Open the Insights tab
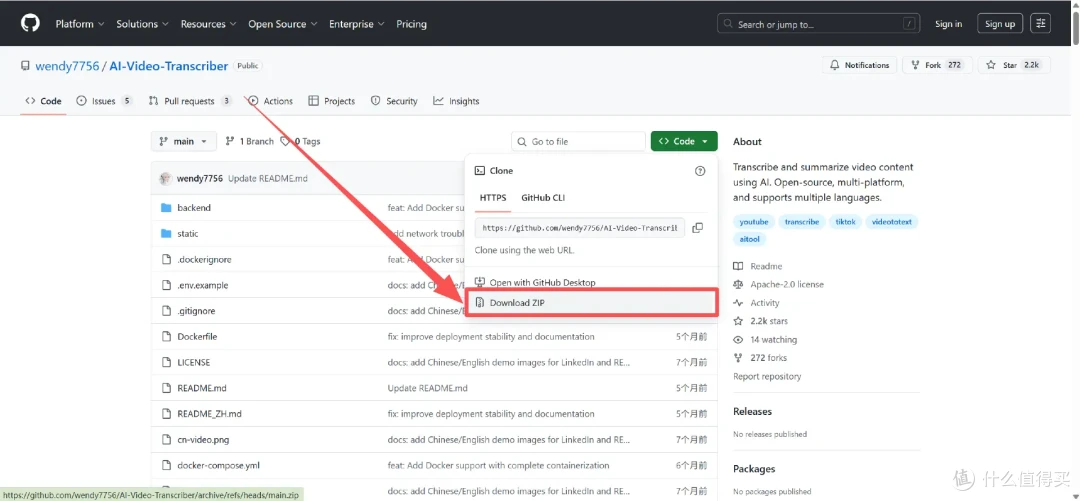Image resolution: width=1080 pixels, height=501 pixels. point(456,101)
